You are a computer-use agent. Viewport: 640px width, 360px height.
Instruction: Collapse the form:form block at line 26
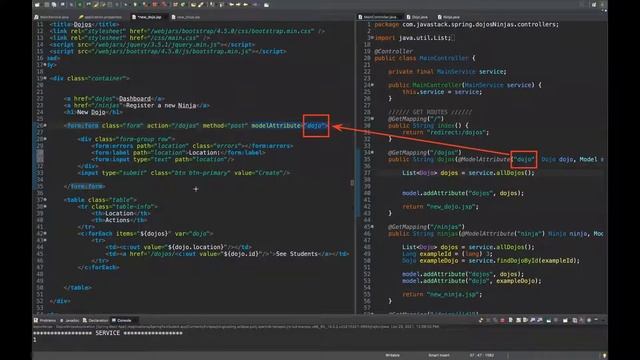[x=45, y=125]
